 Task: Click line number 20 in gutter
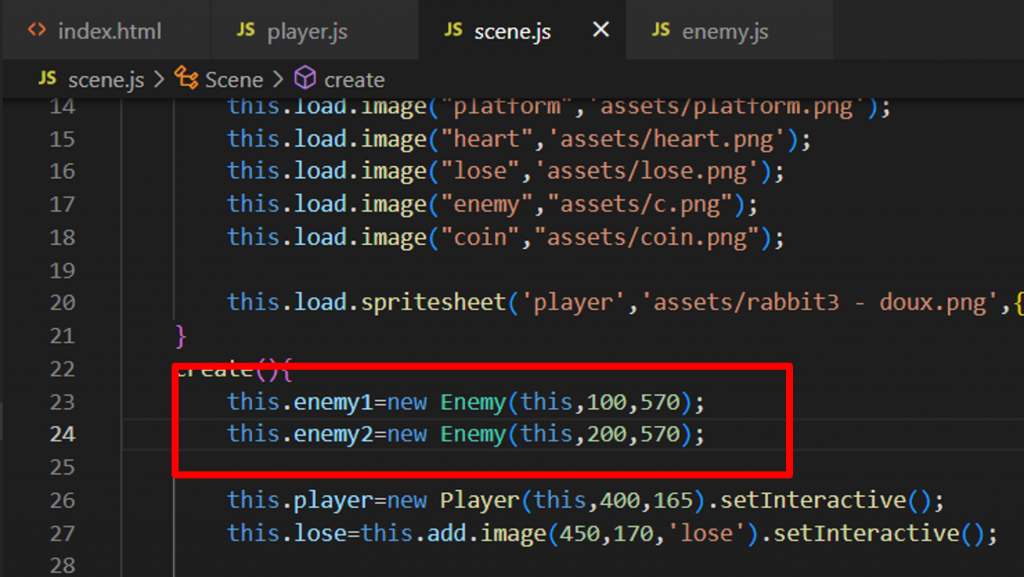(x=63, y=303)
